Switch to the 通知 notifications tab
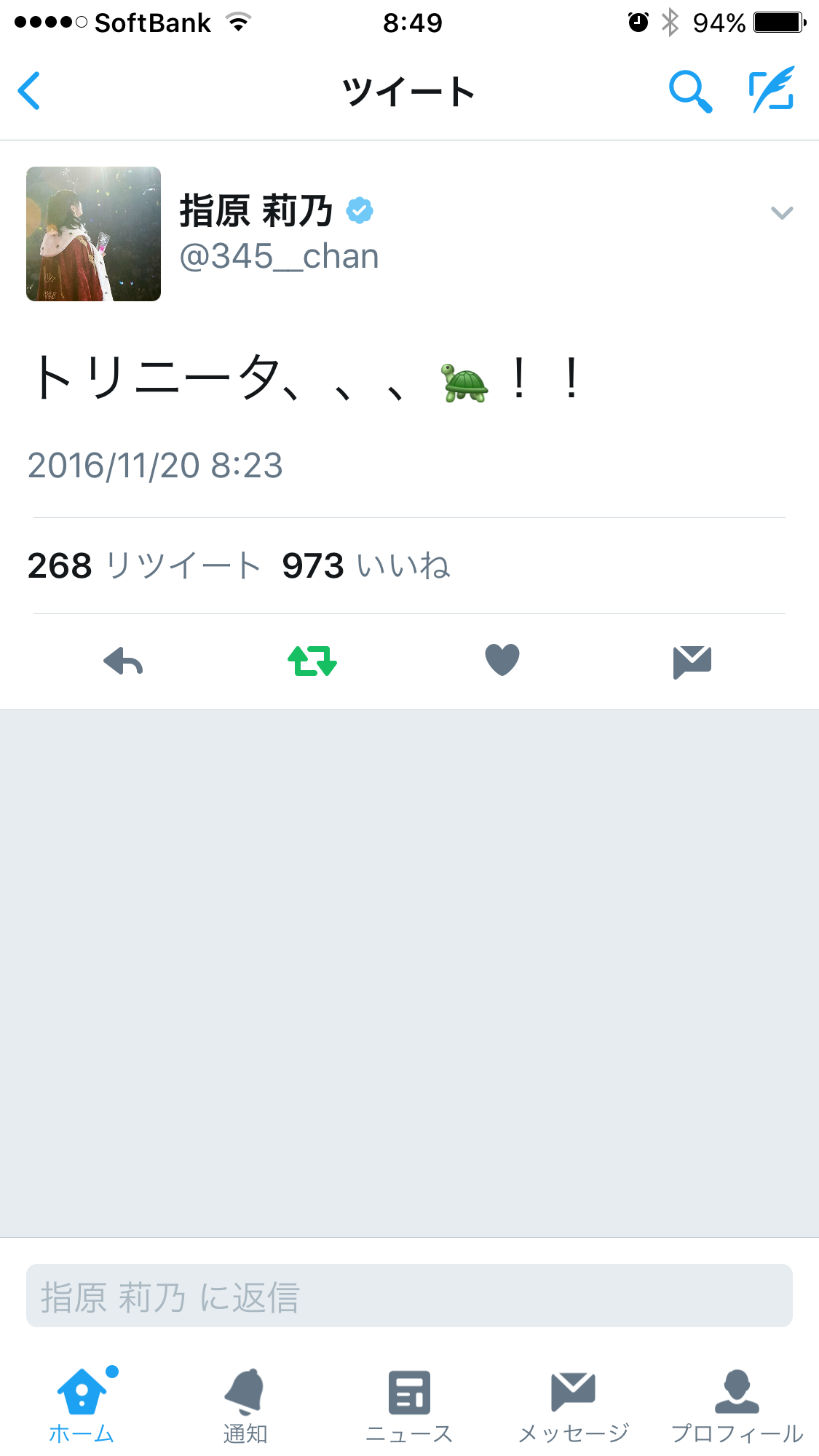819x1456 pixels. pos(245,1406)
